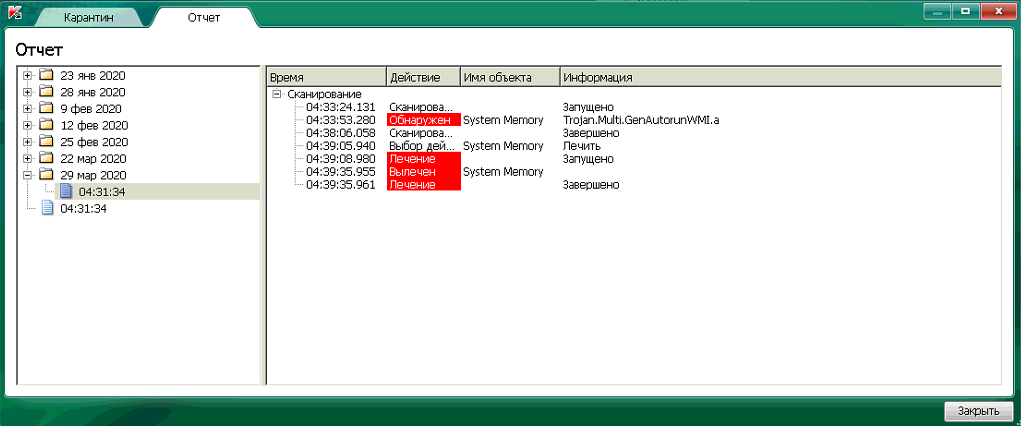Expand the 12 фев 2020 folder
The height and width of the screenshot is (426, 1021).
coord(27,125)
